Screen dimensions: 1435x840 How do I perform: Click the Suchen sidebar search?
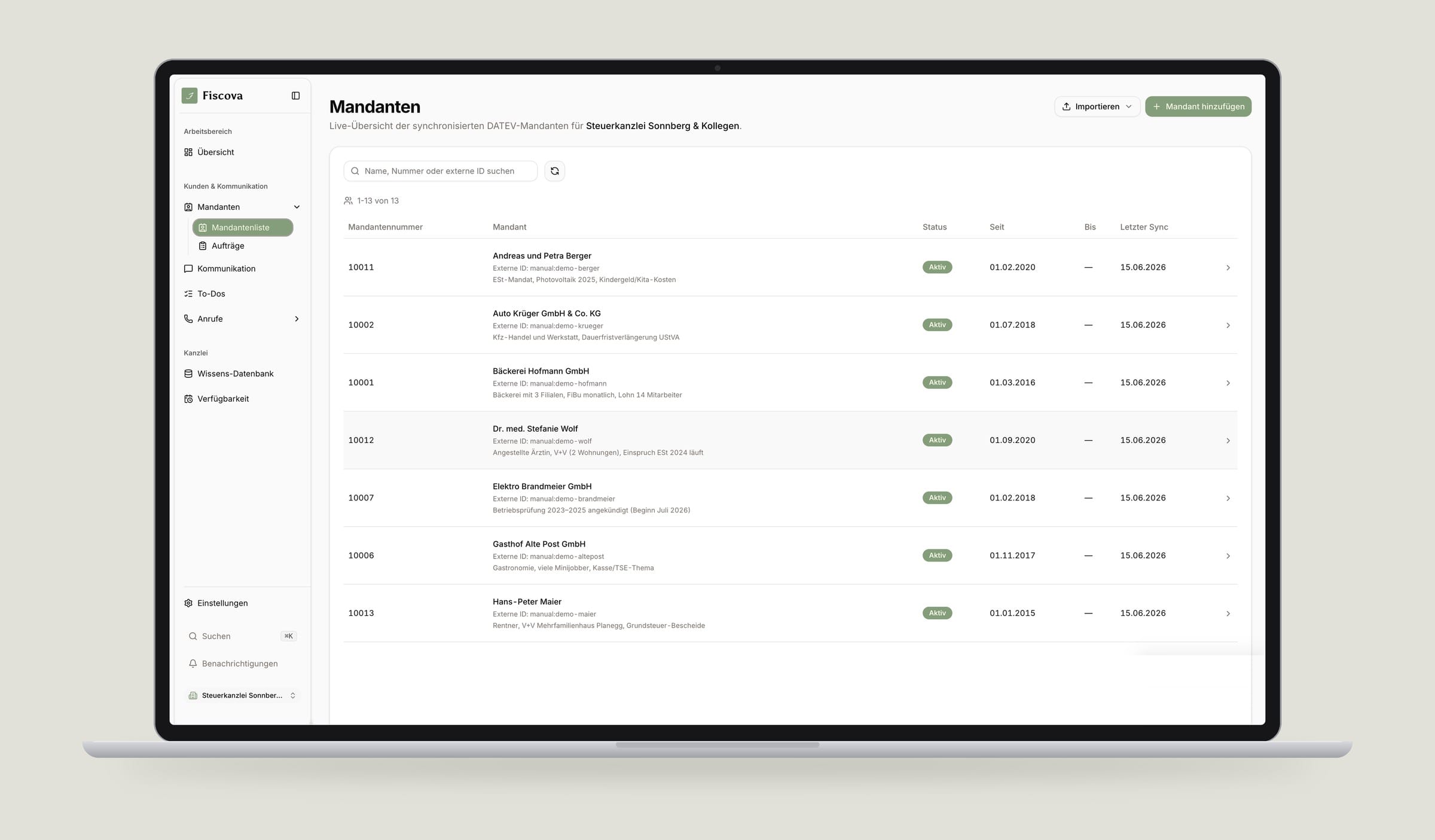coord(242,636)
